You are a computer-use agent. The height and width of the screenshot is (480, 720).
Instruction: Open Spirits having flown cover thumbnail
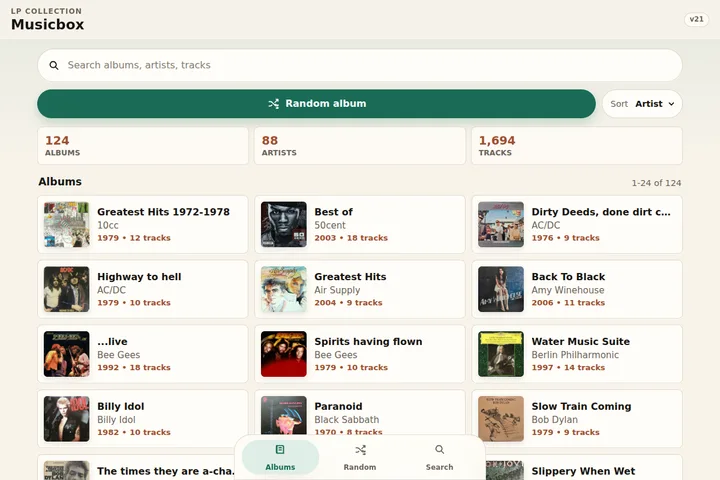pos(284,354)
